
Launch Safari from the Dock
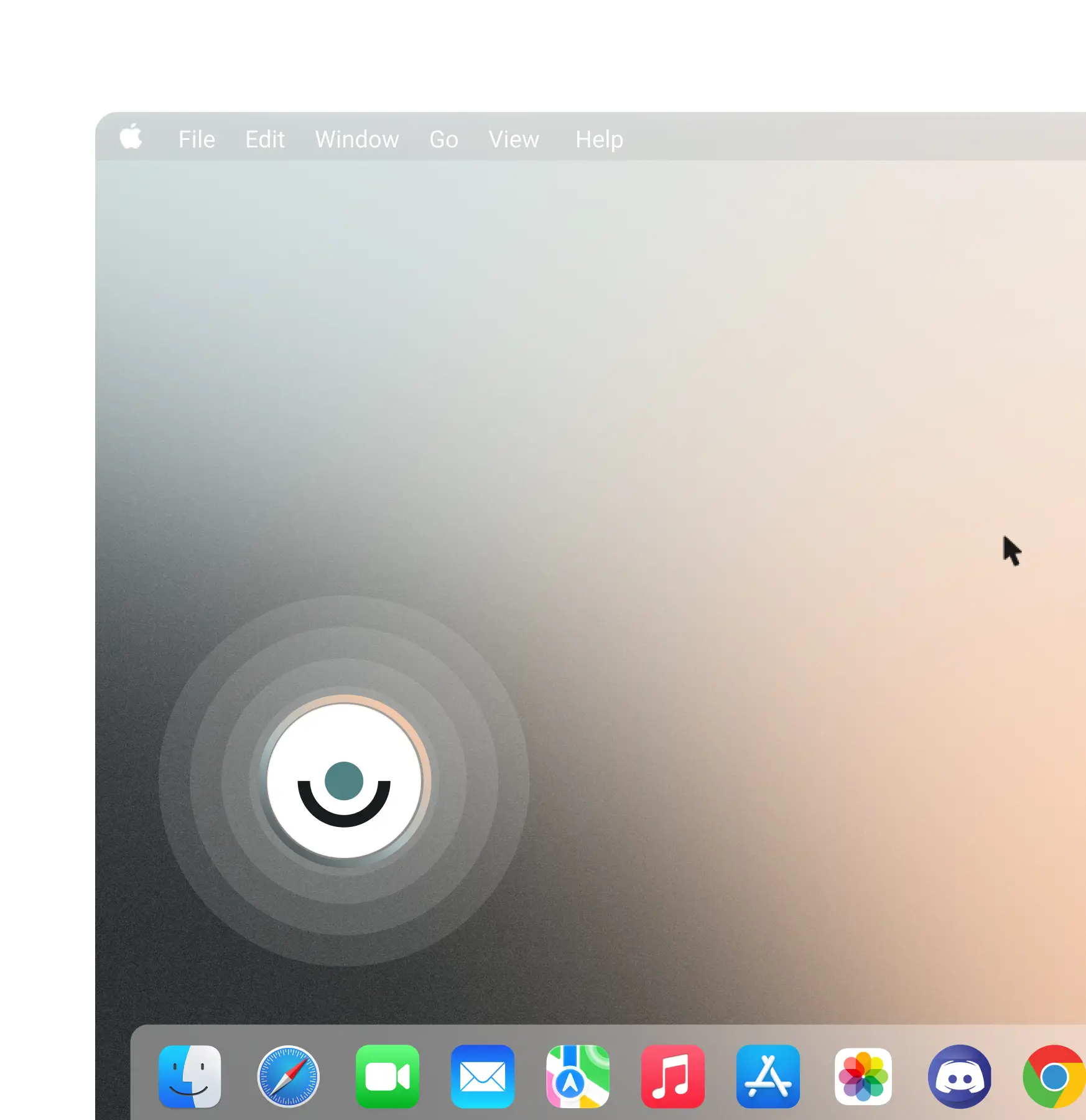pos(289,1076)
